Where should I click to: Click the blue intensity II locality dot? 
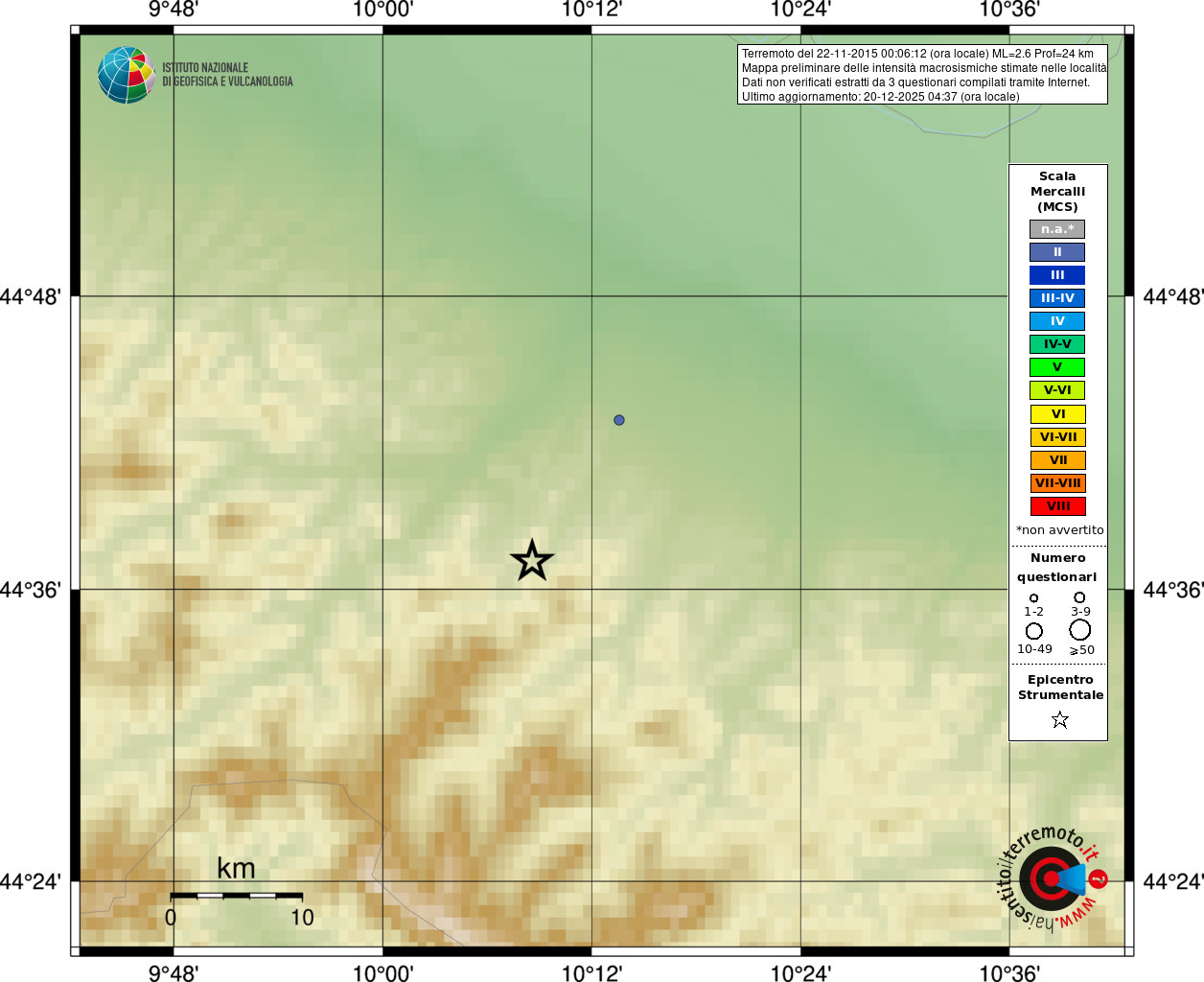(619, 420)
